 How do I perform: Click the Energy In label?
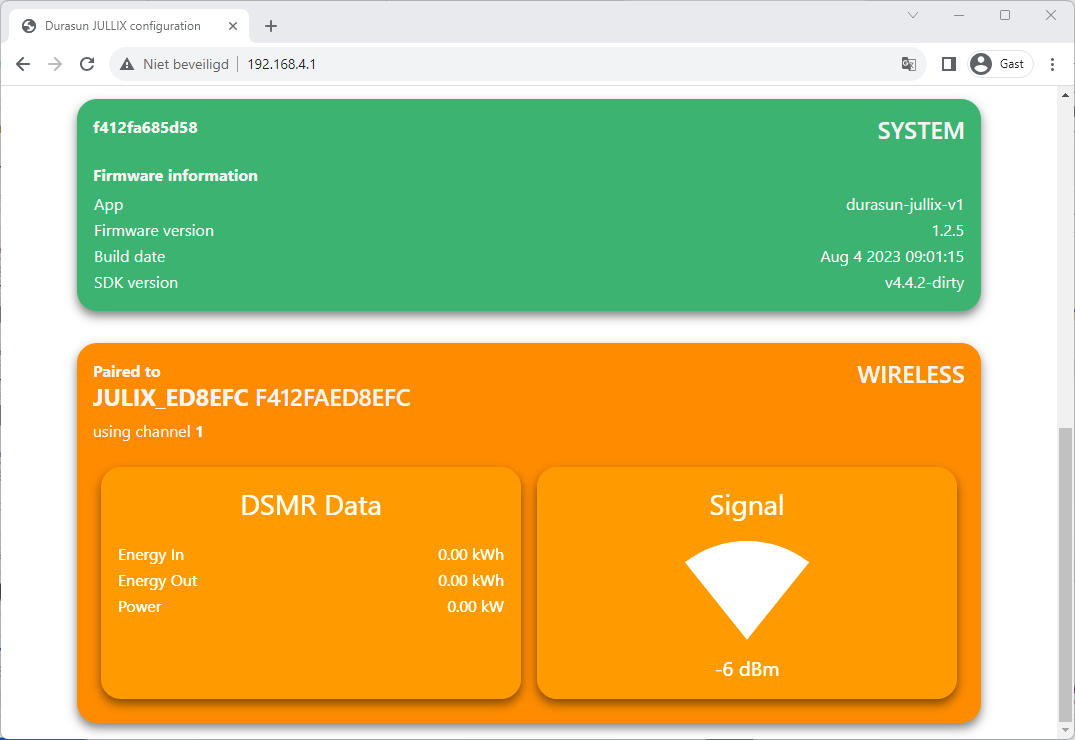pos(151,555)
